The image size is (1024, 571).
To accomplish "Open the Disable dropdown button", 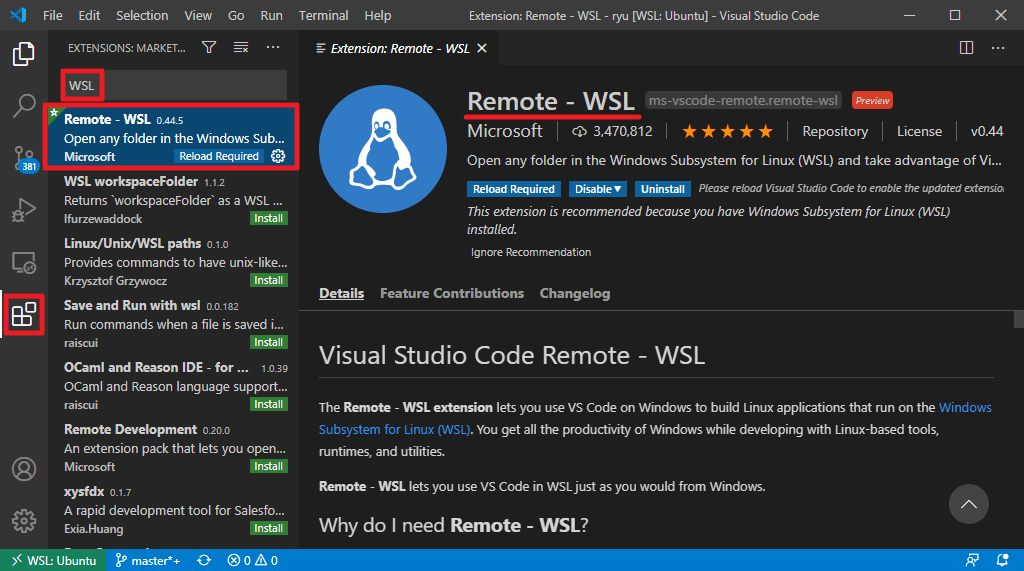I will 598,189.
